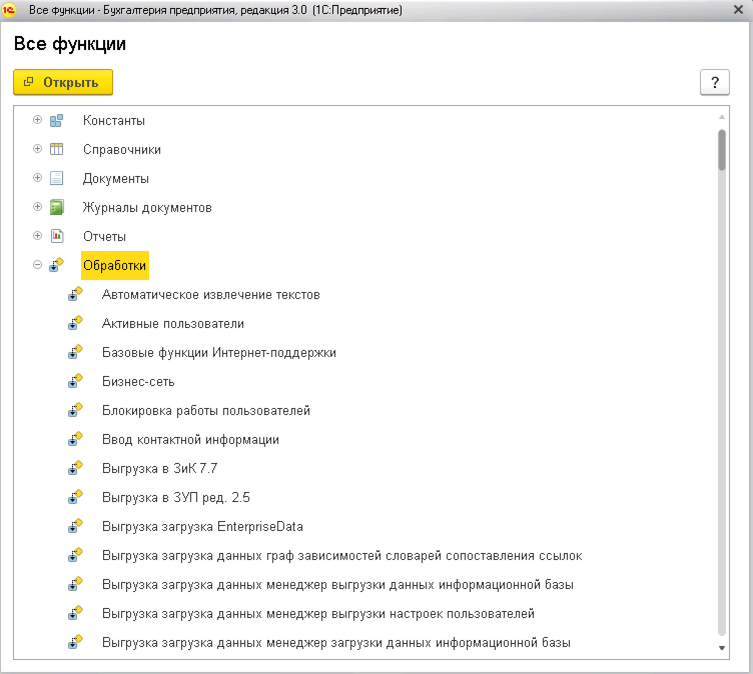Screen dimensions: 753x674
Task: Click the Журналы документов green icon
Action: click(x=57, y=207)
